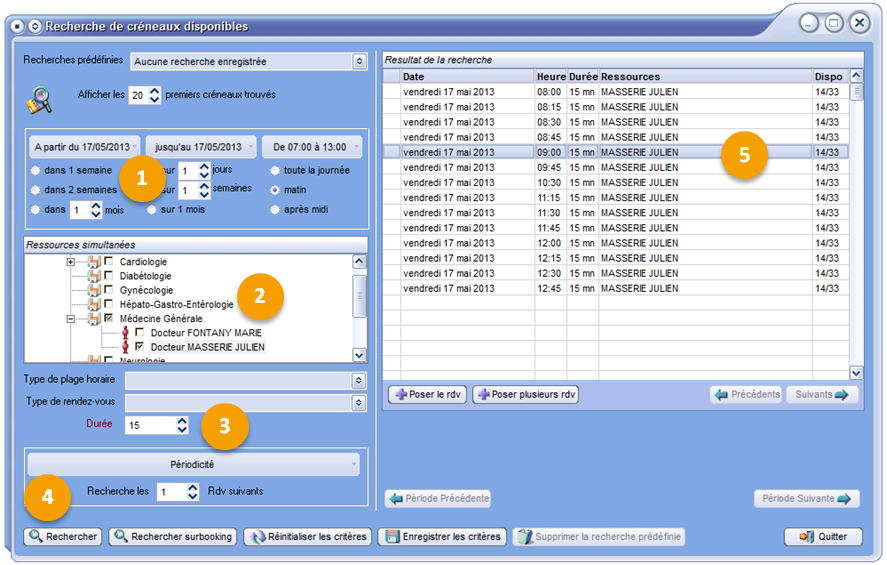Collapse the Médecine Générale tree node
887x565 pixels.
[x=71, y=318]
